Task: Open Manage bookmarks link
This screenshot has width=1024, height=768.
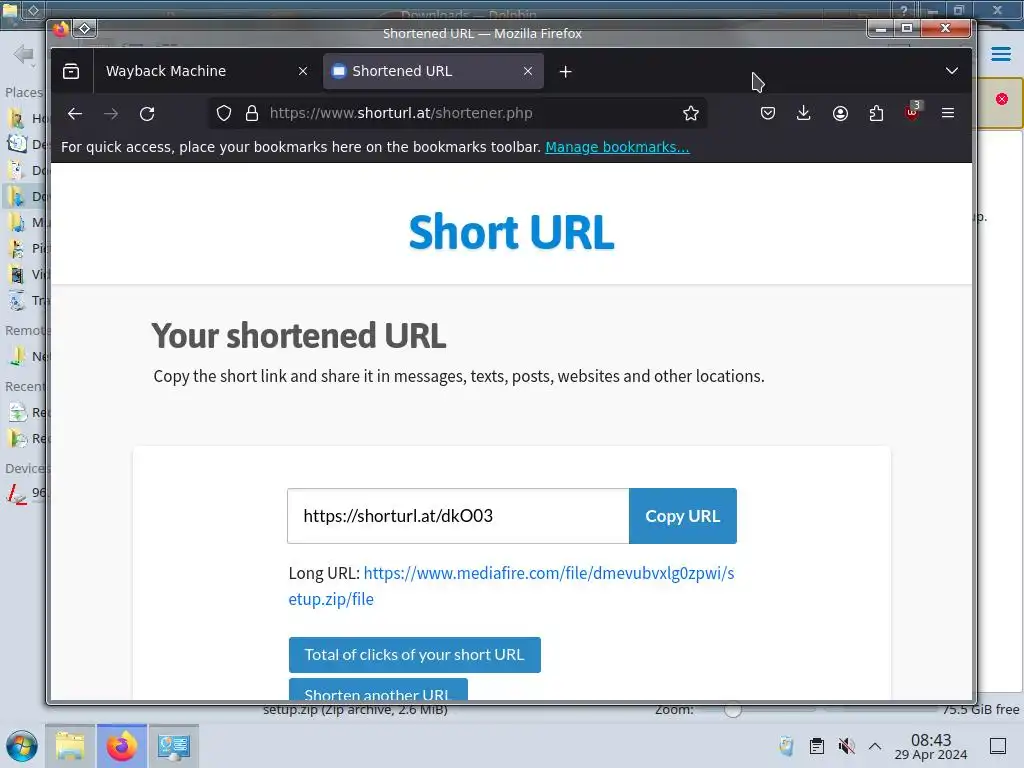Action: coord(617,147)
